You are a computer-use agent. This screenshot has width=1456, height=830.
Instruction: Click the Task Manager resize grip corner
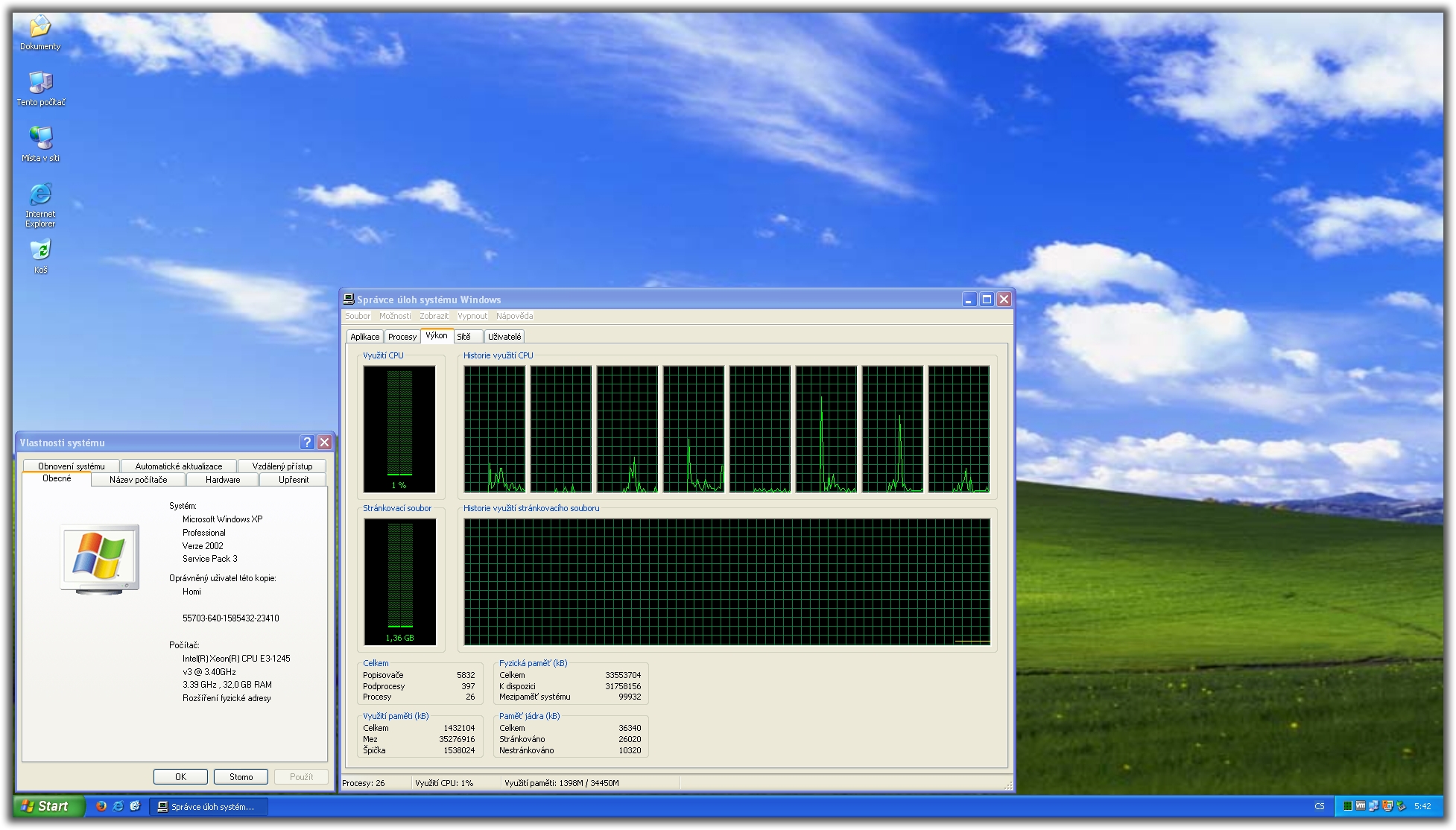click(1009, 785)
